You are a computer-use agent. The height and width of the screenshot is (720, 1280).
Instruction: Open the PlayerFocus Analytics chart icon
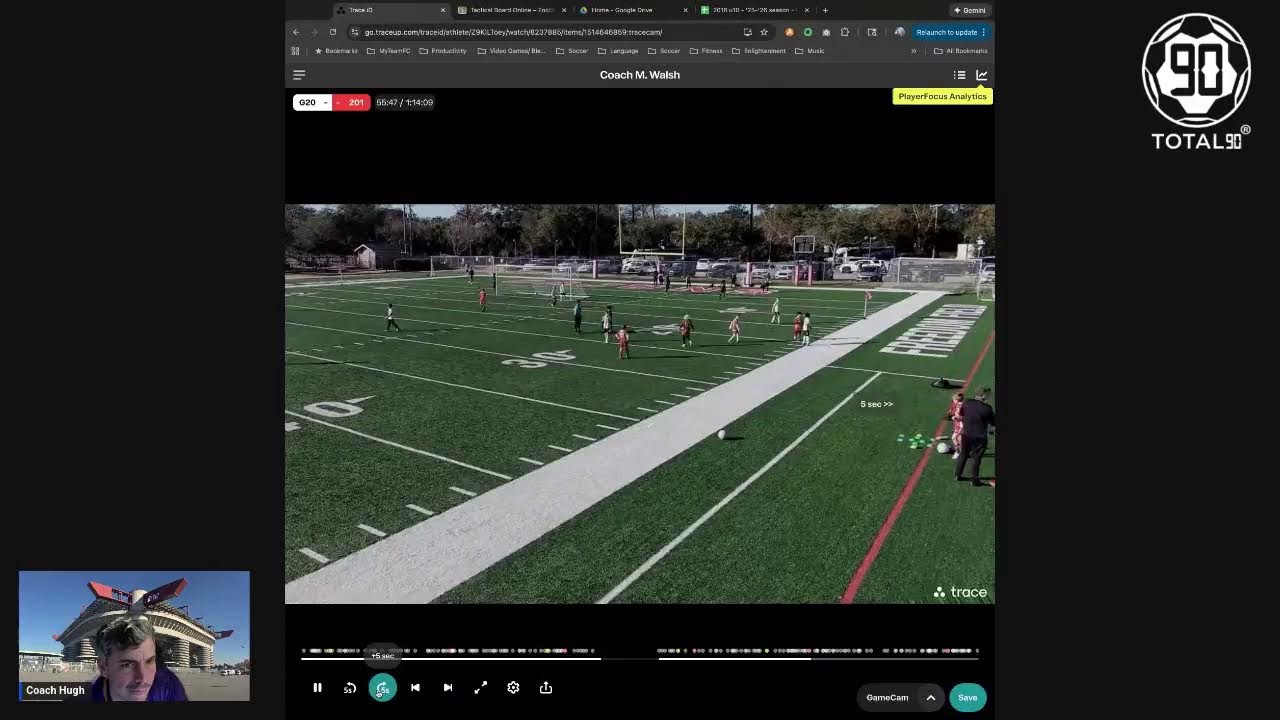[982, 75]
